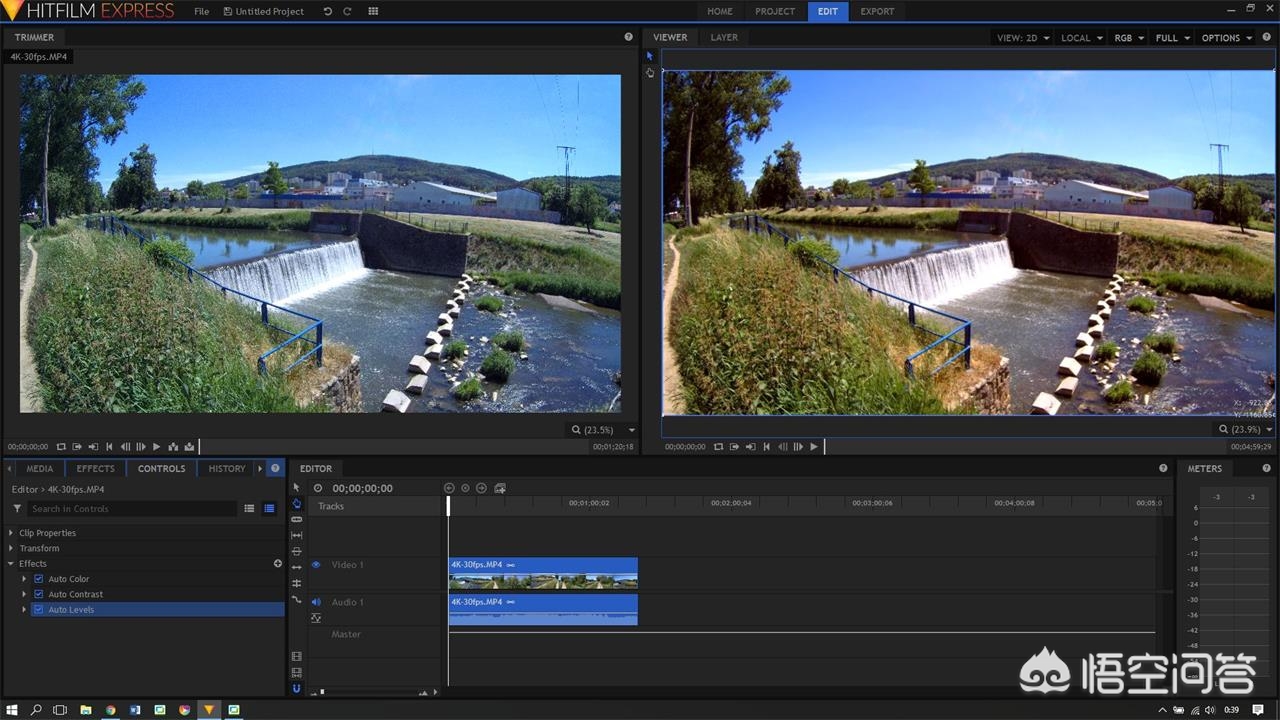Select the Slip tool in the editor toolbar
Viewport: 1280px width, 720px height.
point(296,535)
